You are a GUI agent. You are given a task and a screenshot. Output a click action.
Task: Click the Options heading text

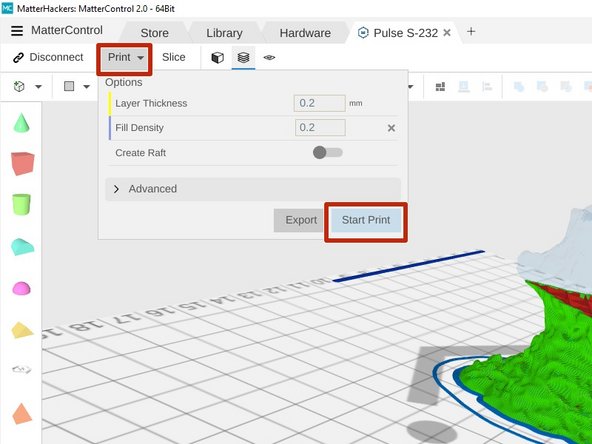click(123, 82)
